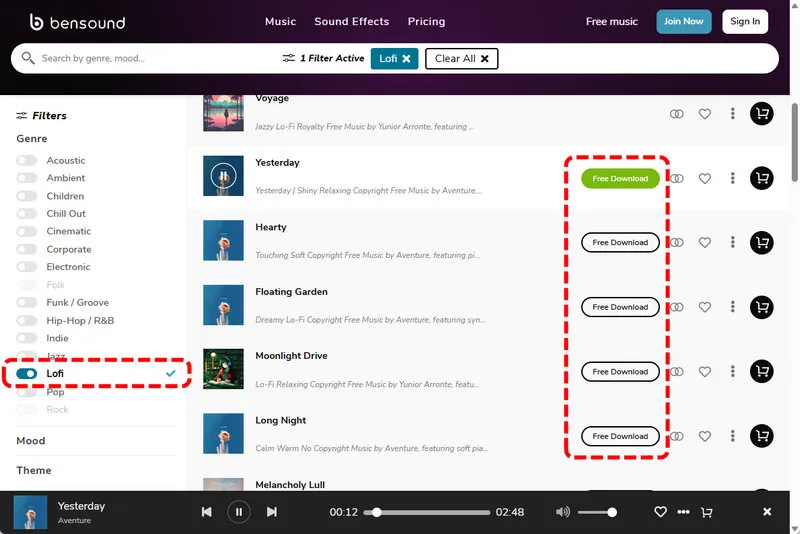Open the Sound Effects menu
This screenshot has width=800, height=534.
tap(352, 21)
